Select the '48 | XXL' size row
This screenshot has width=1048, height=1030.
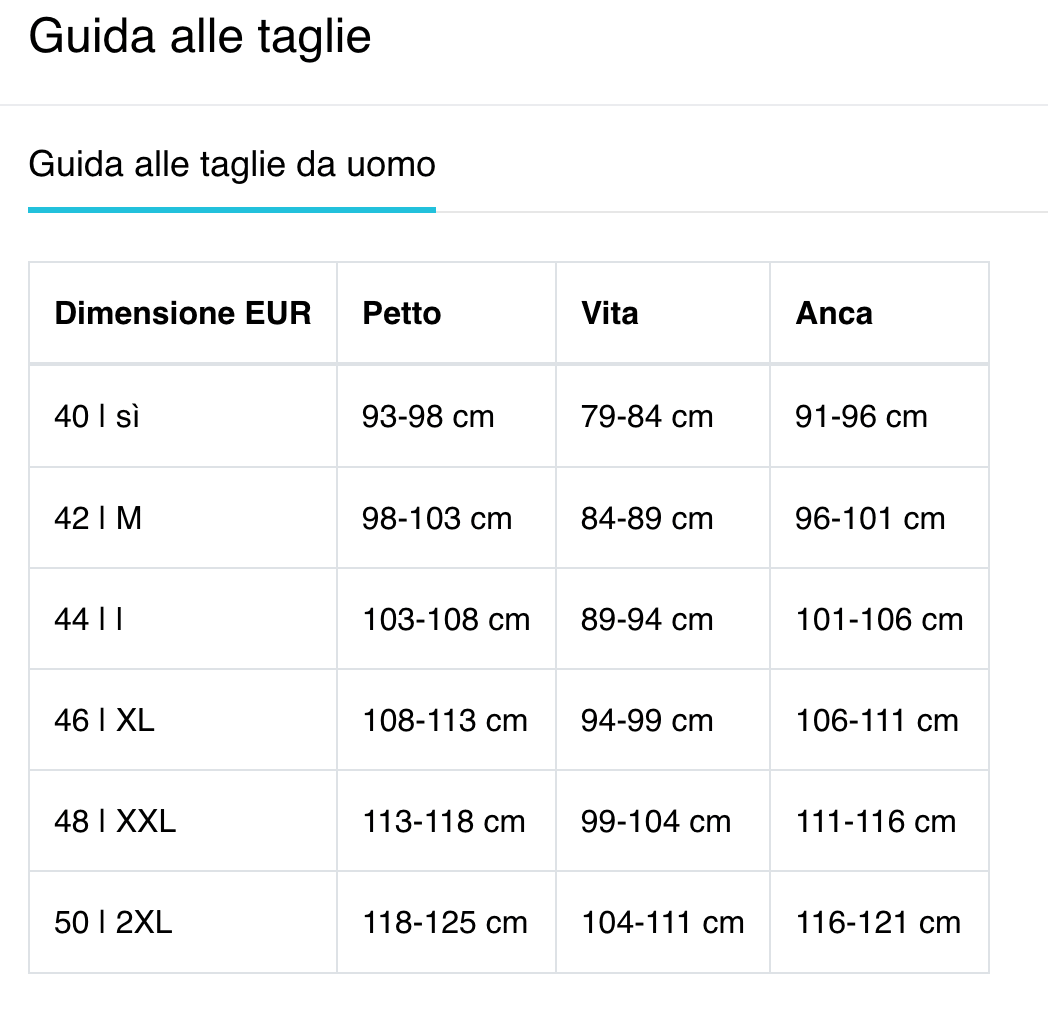pyautogui.click(x=115, y=821)
